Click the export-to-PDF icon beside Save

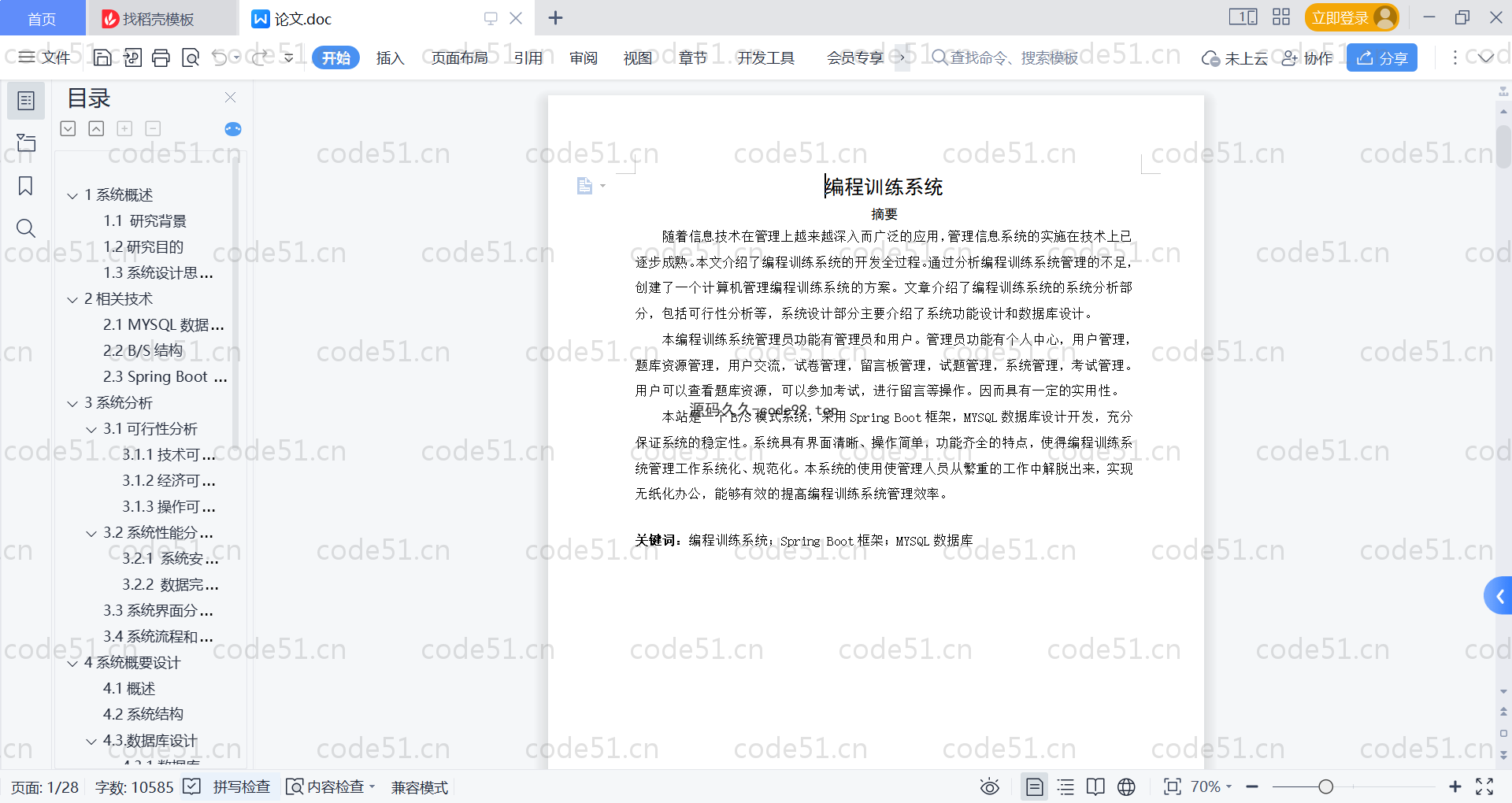[132, 57]
